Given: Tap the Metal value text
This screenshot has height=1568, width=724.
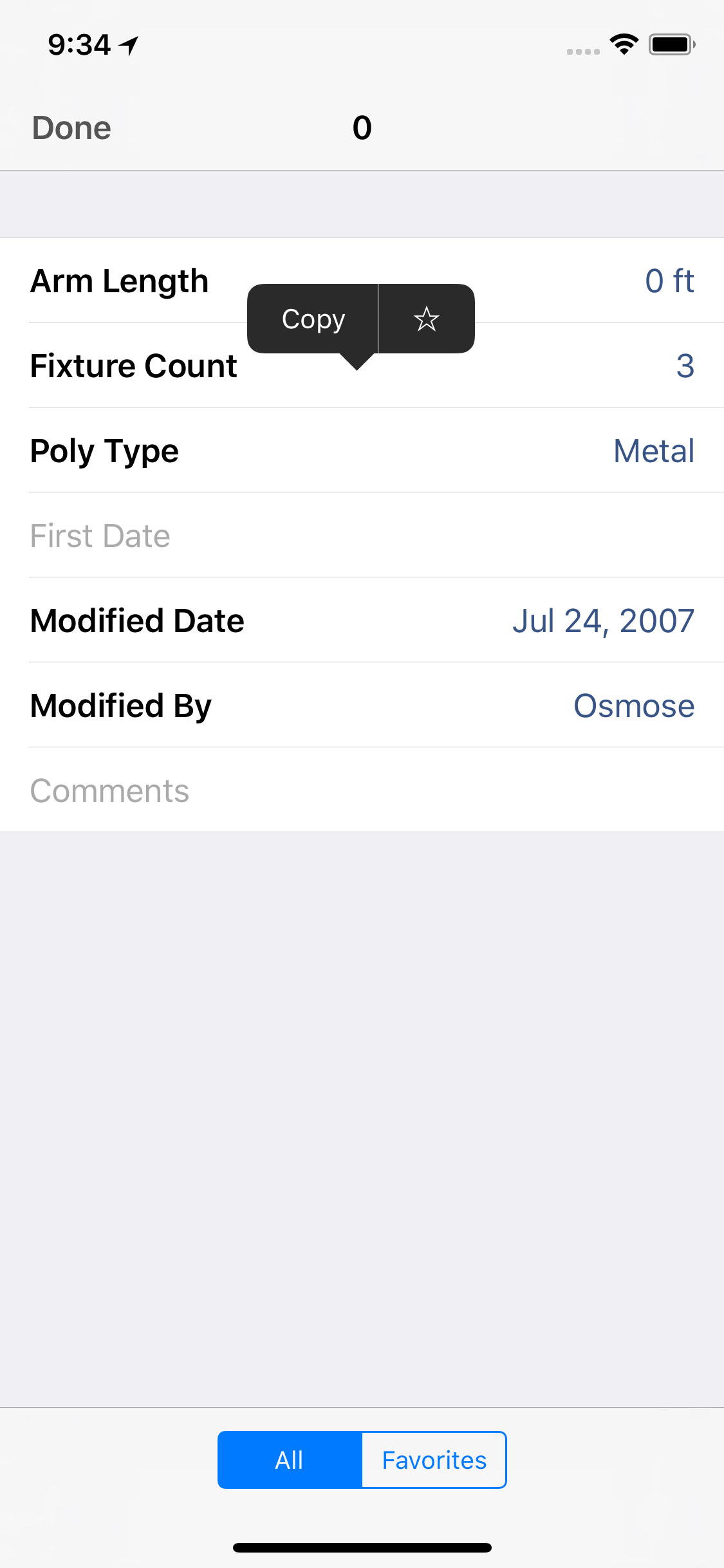Looking at the screenshot, I should point(654,451).
